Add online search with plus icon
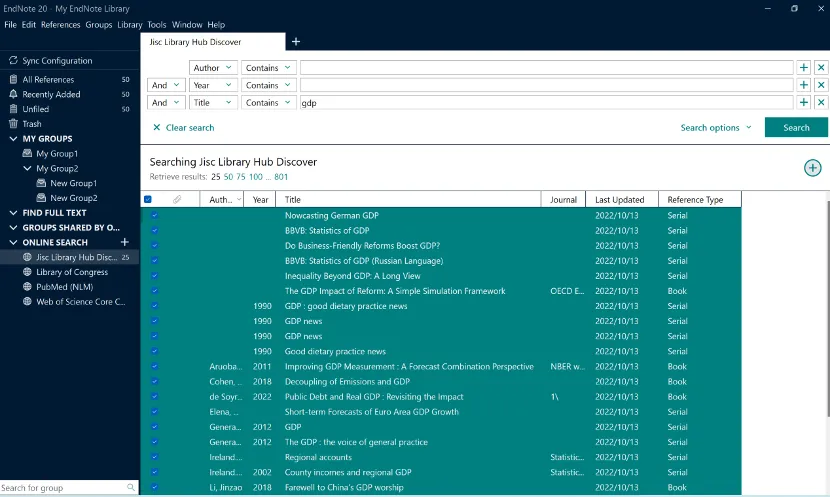Screen dimensions: 830x498 click(x=124, y=242)
